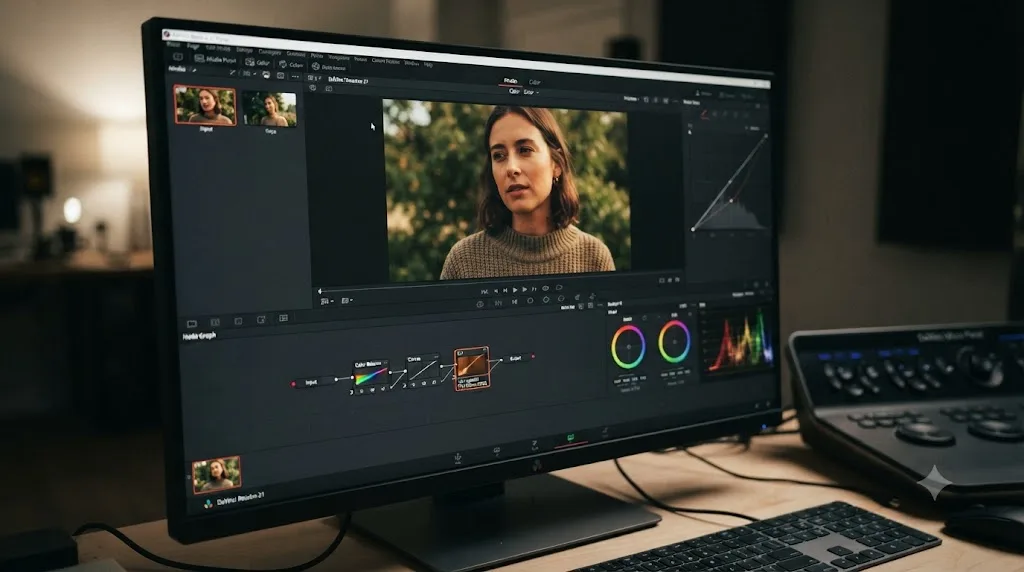
Task: Open the first page icon in the bottom bar
Action: coord(458,458)
